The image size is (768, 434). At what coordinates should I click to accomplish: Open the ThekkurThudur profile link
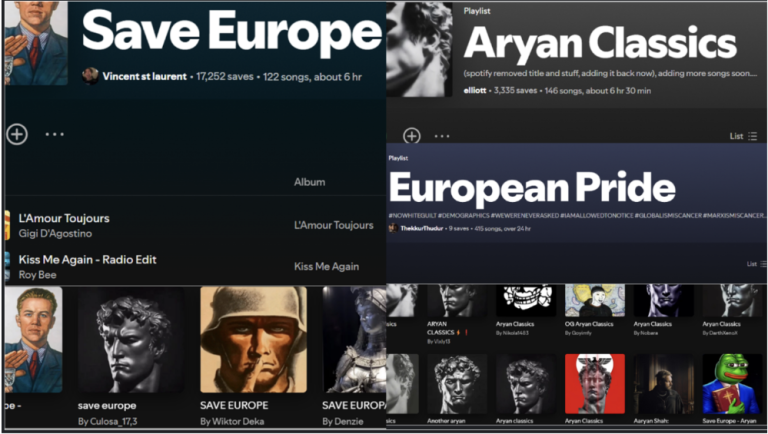[422, 228]
